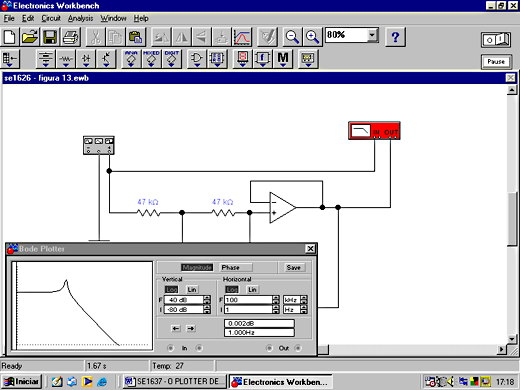
Task: Click vertical scrollbar down arrow
Action: (x=512, y=339)
